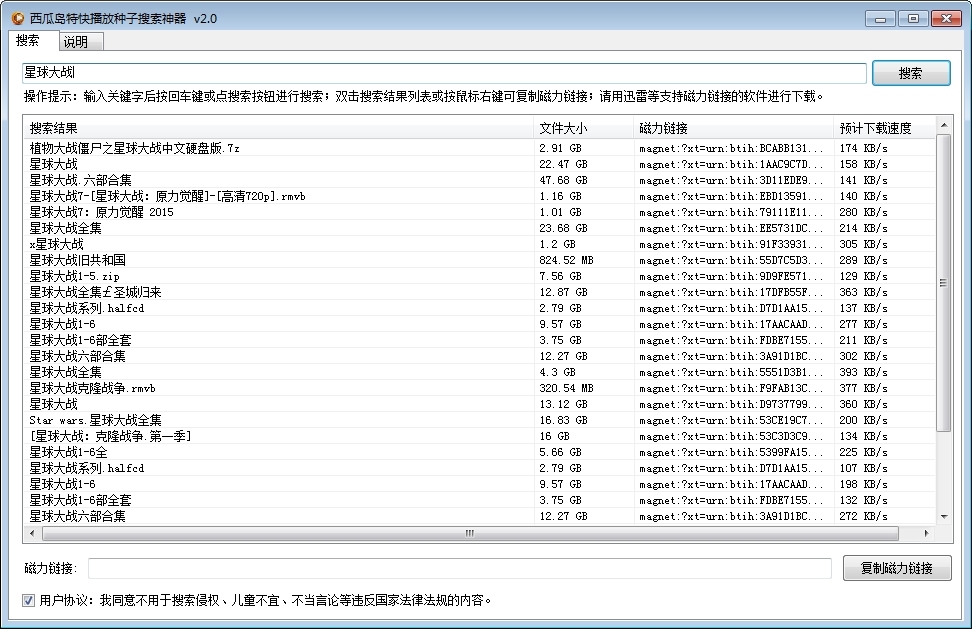Sort by 搜索结果 column header

click(x=278, y=128)
